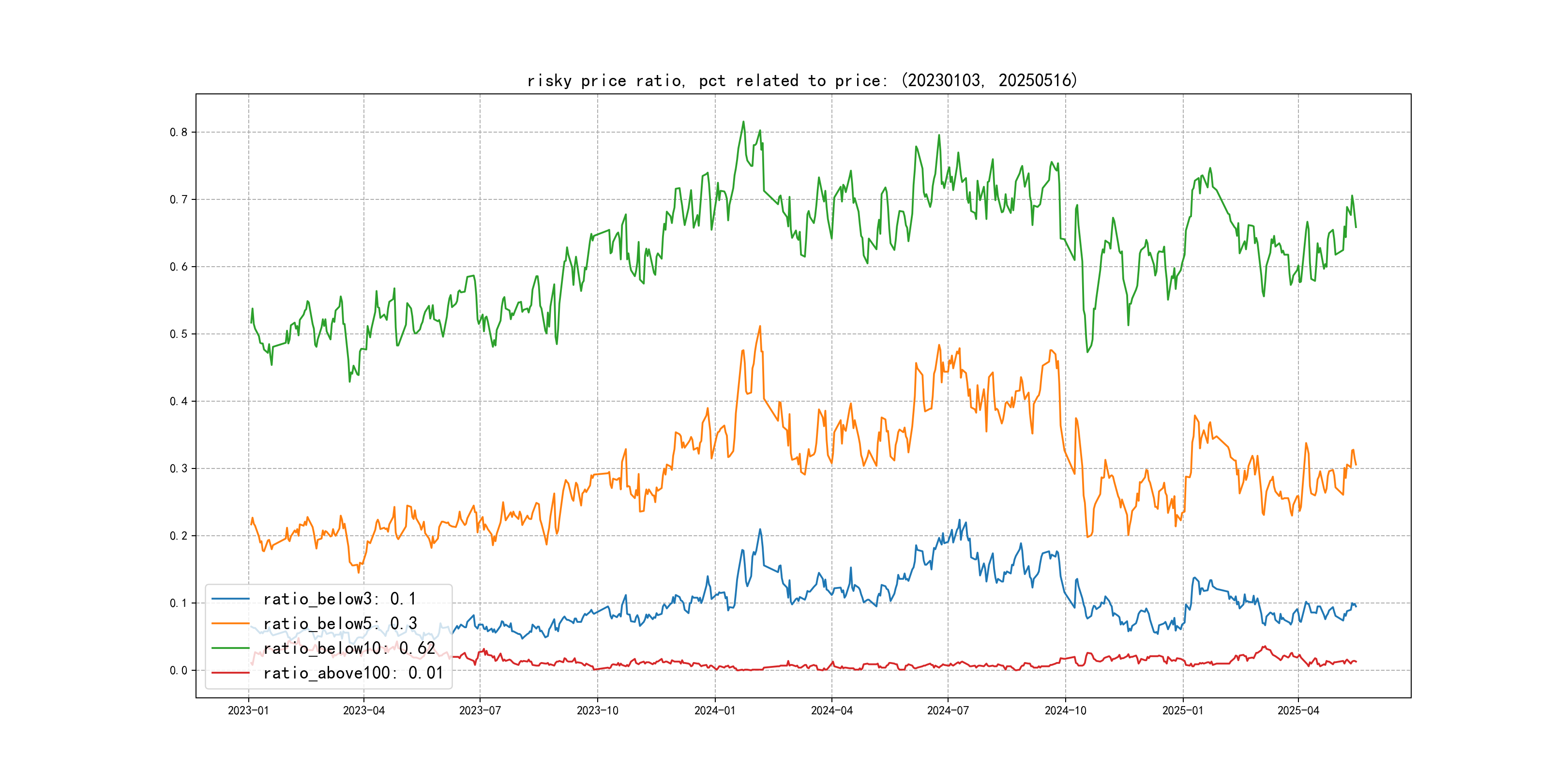Image resolution: width=1568 pixels, height=784 pixels.
Task: Click the 2024-04 x-axis tick label
Action: tap(831, 710)
